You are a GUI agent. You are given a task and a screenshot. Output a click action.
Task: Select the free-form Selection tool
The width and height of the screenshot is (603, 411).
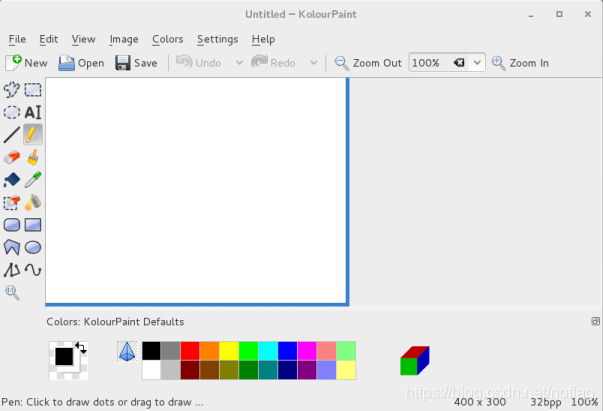(12, 90)
